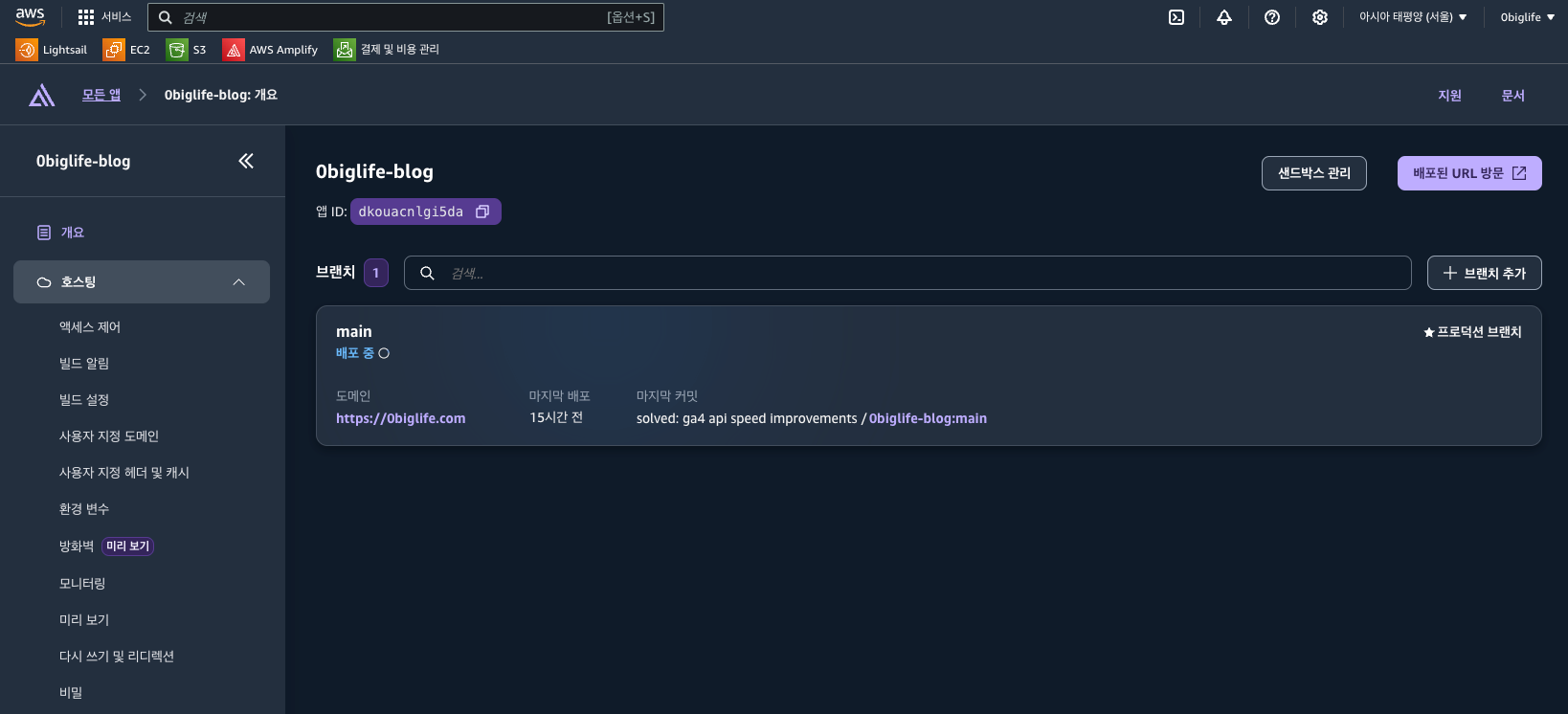Open the https://0biglife.com domain link
Viewport: 1568px width, 714px height.
point(401,418)
